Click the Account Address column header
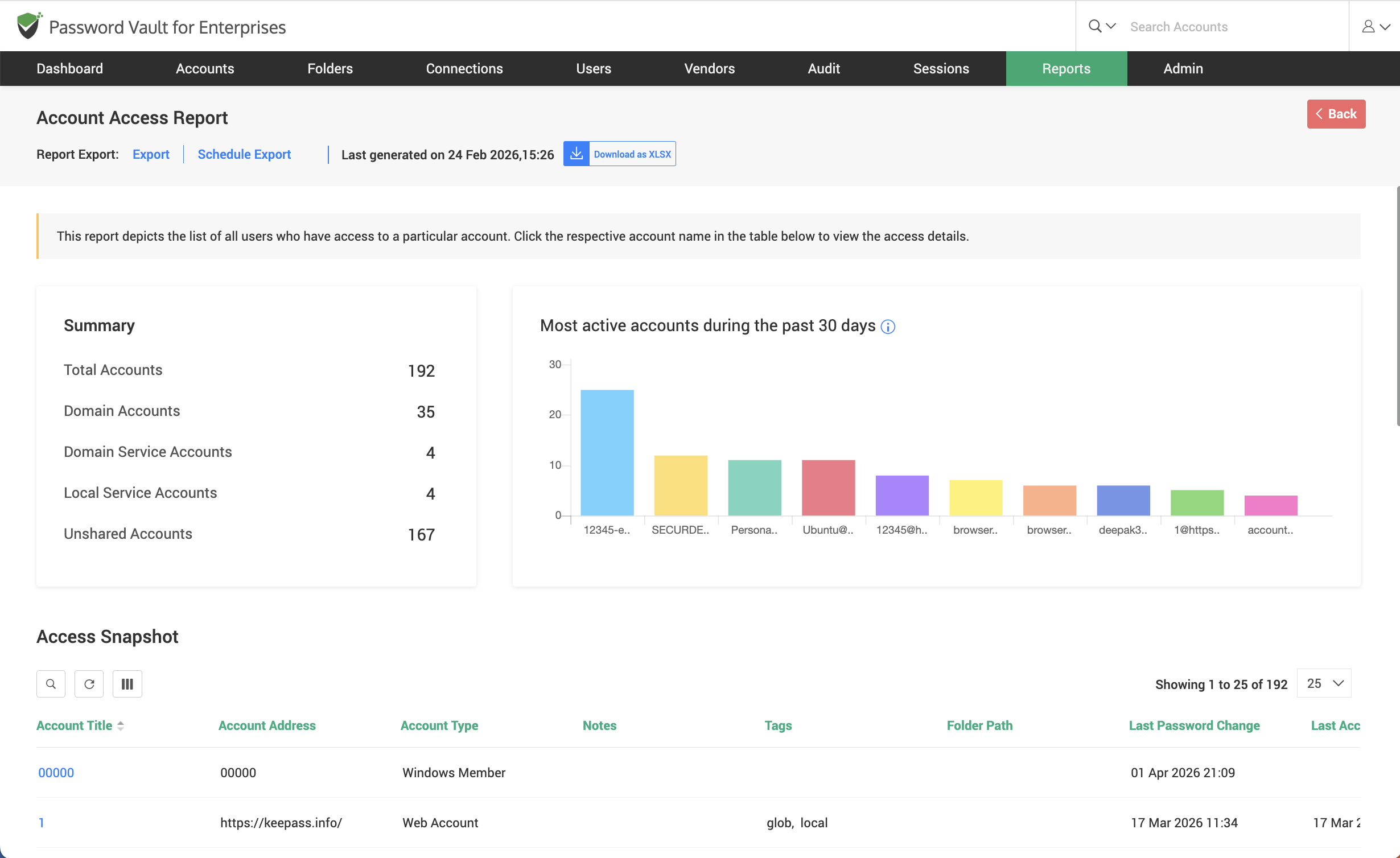 [x=267, y=725]
